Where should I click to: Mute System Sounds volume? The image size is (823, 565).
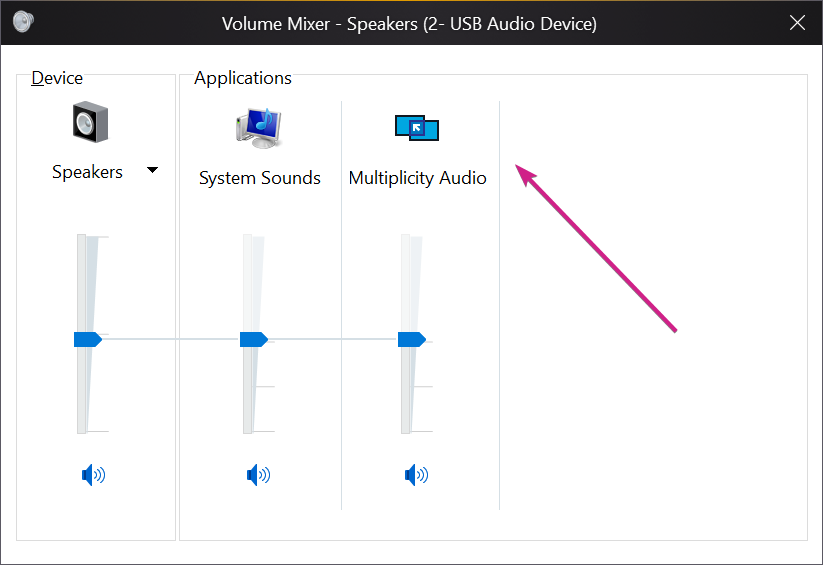click(x=258, y=475)
